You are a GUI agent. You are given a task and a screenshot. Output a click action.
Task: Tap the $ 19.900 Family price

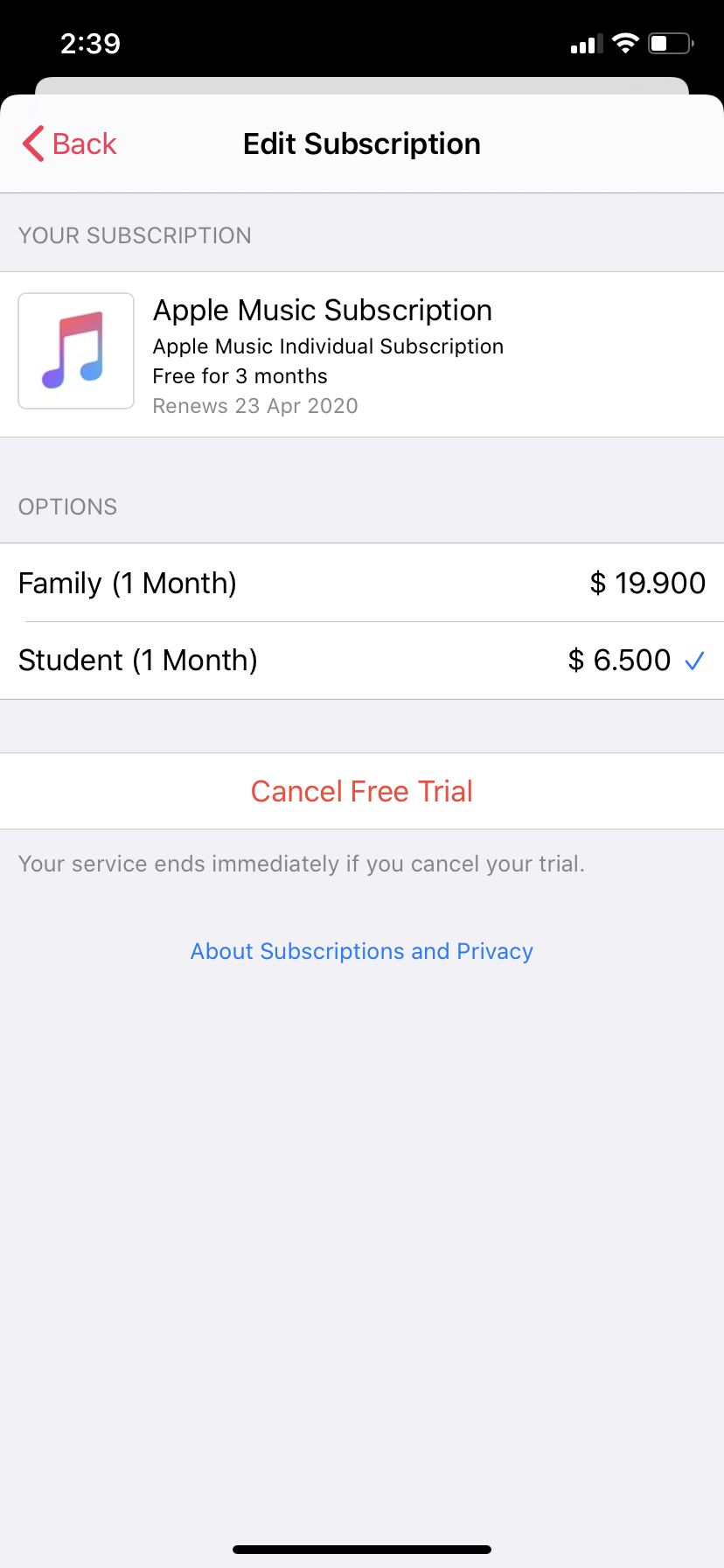pyautogui.click(x=647, y=583)
